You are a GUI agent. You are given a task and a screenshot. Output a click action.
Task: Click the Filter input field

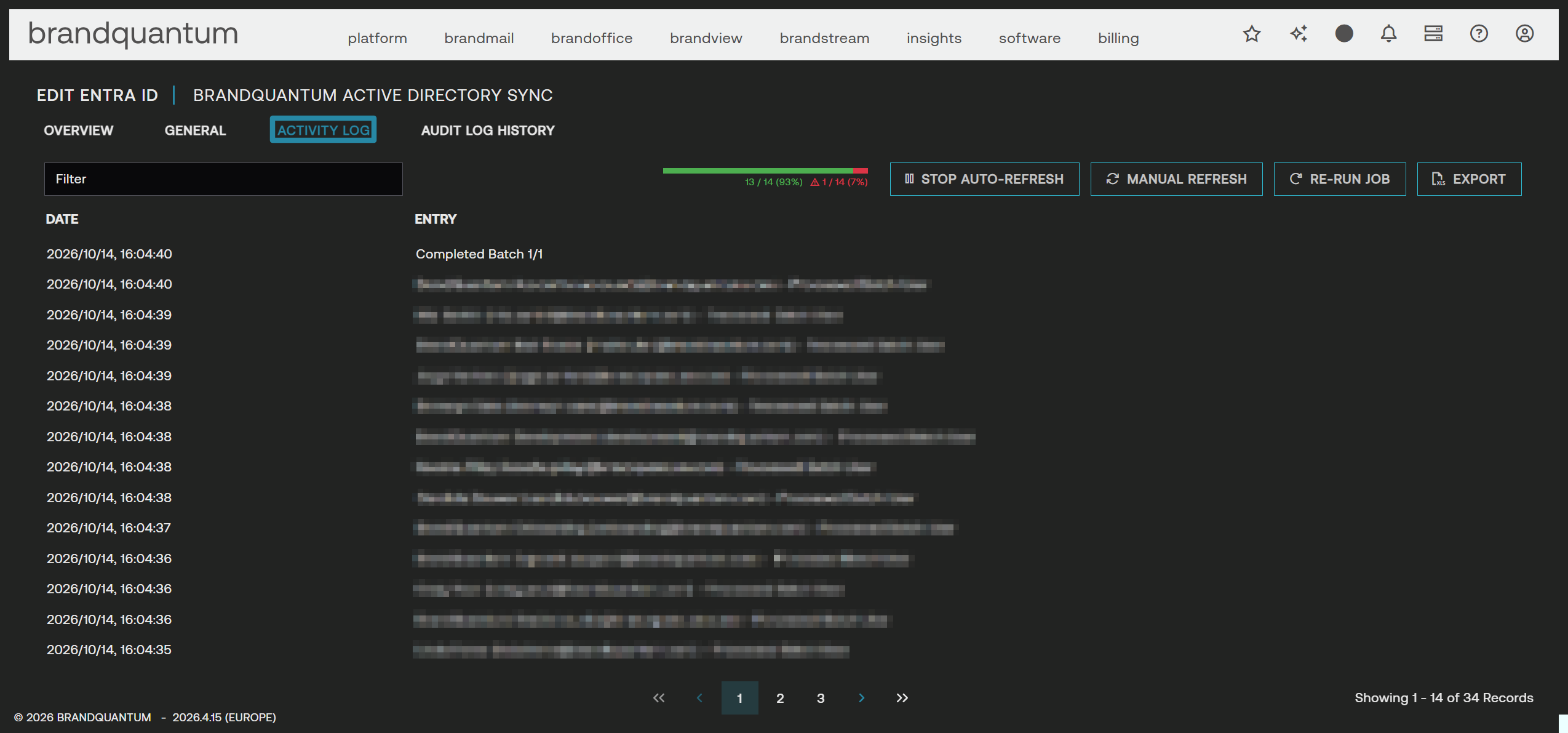(223, 179)
